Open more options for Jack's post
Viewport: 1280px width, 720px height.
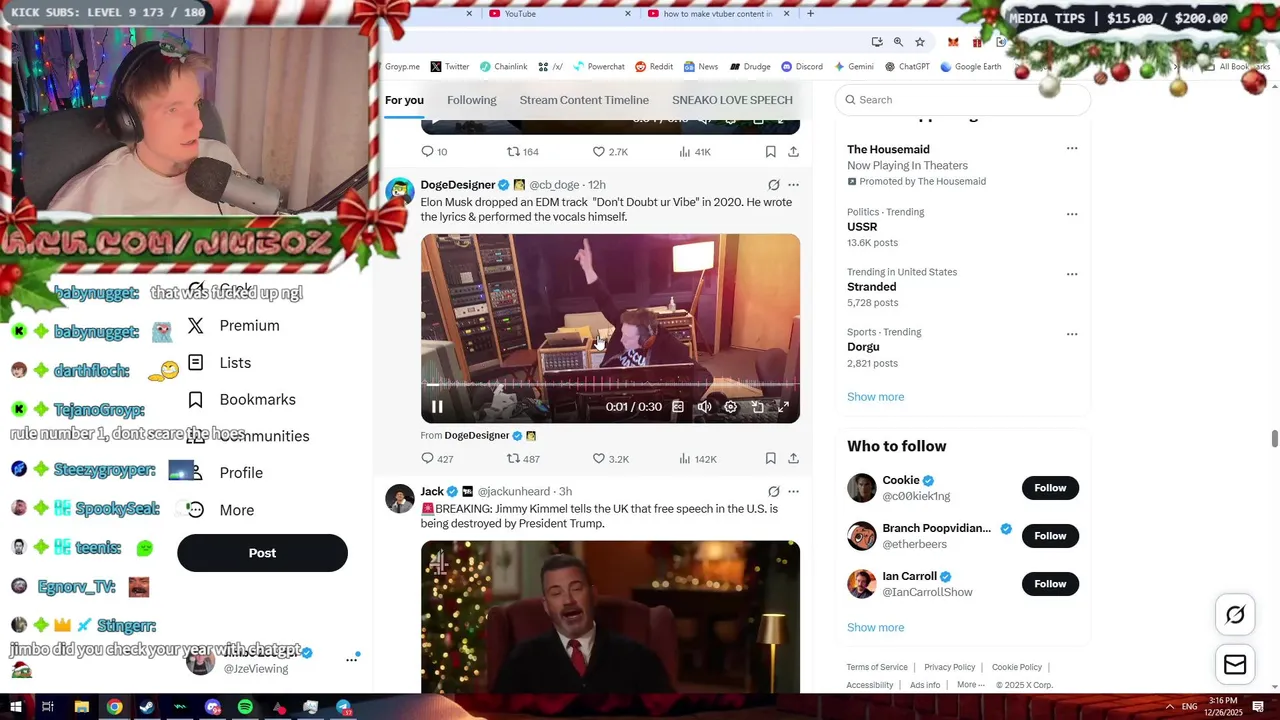point(793,492)
